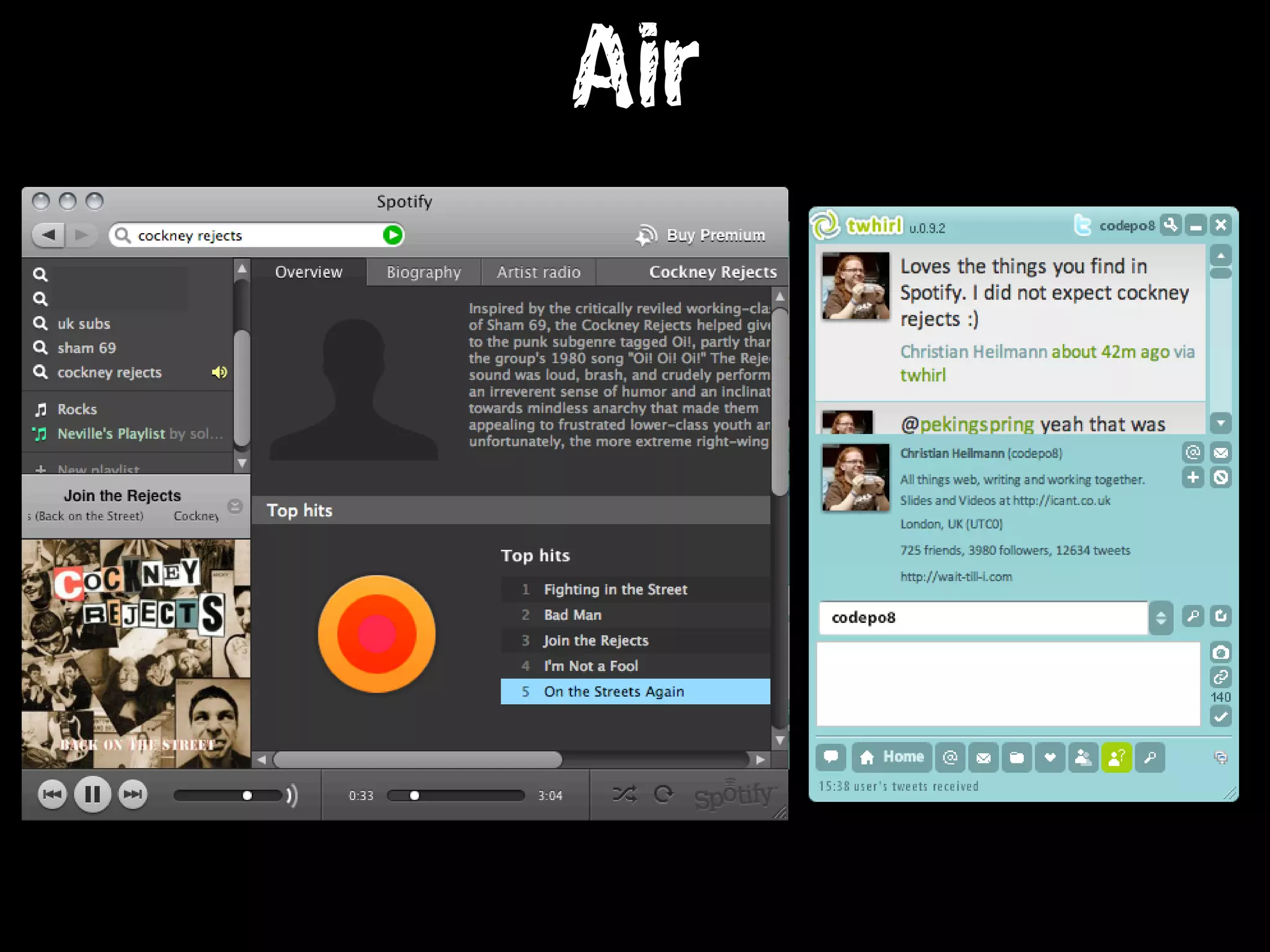Click the 'cockney rejects' search field in Spotify
The image size is (1270, 952).
[255, 235]
